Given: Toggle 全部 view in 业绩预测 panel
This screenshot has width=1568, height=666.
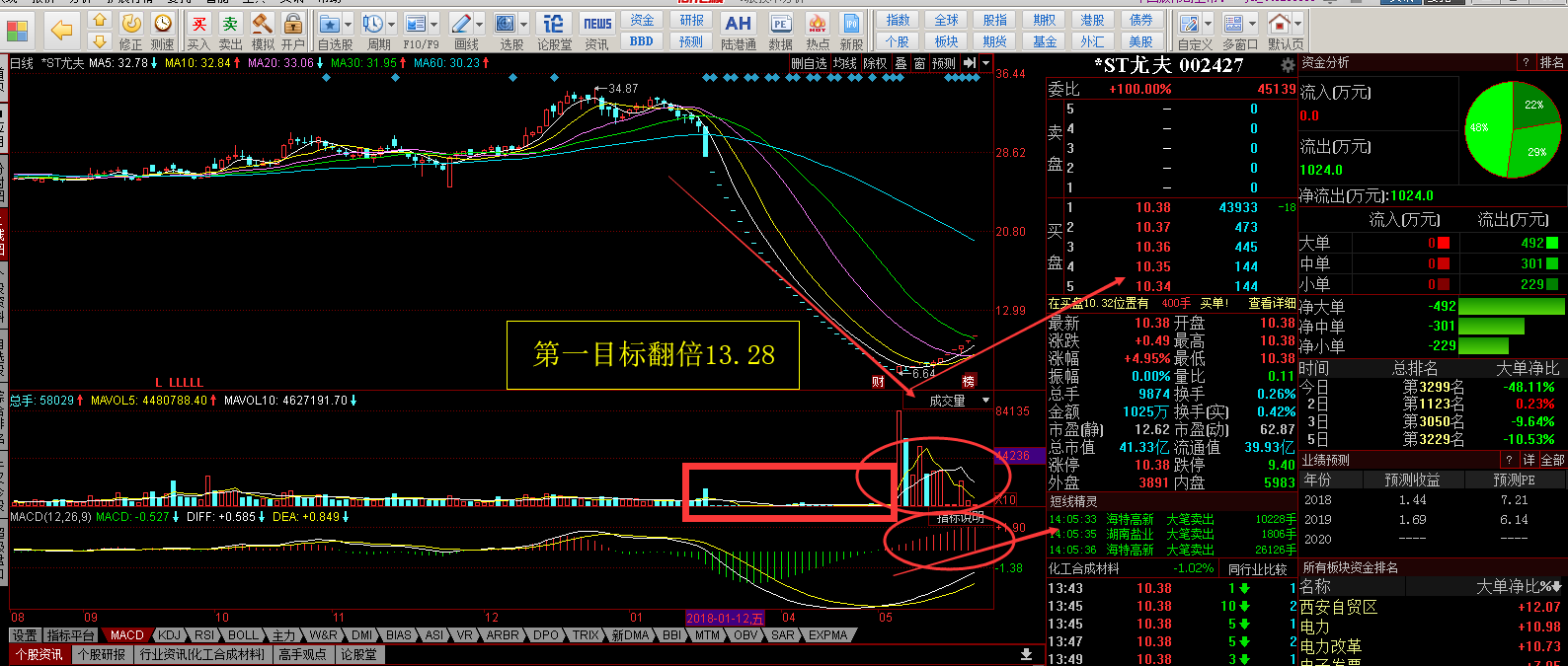Looking at the screenshot, I should 1552,460.
